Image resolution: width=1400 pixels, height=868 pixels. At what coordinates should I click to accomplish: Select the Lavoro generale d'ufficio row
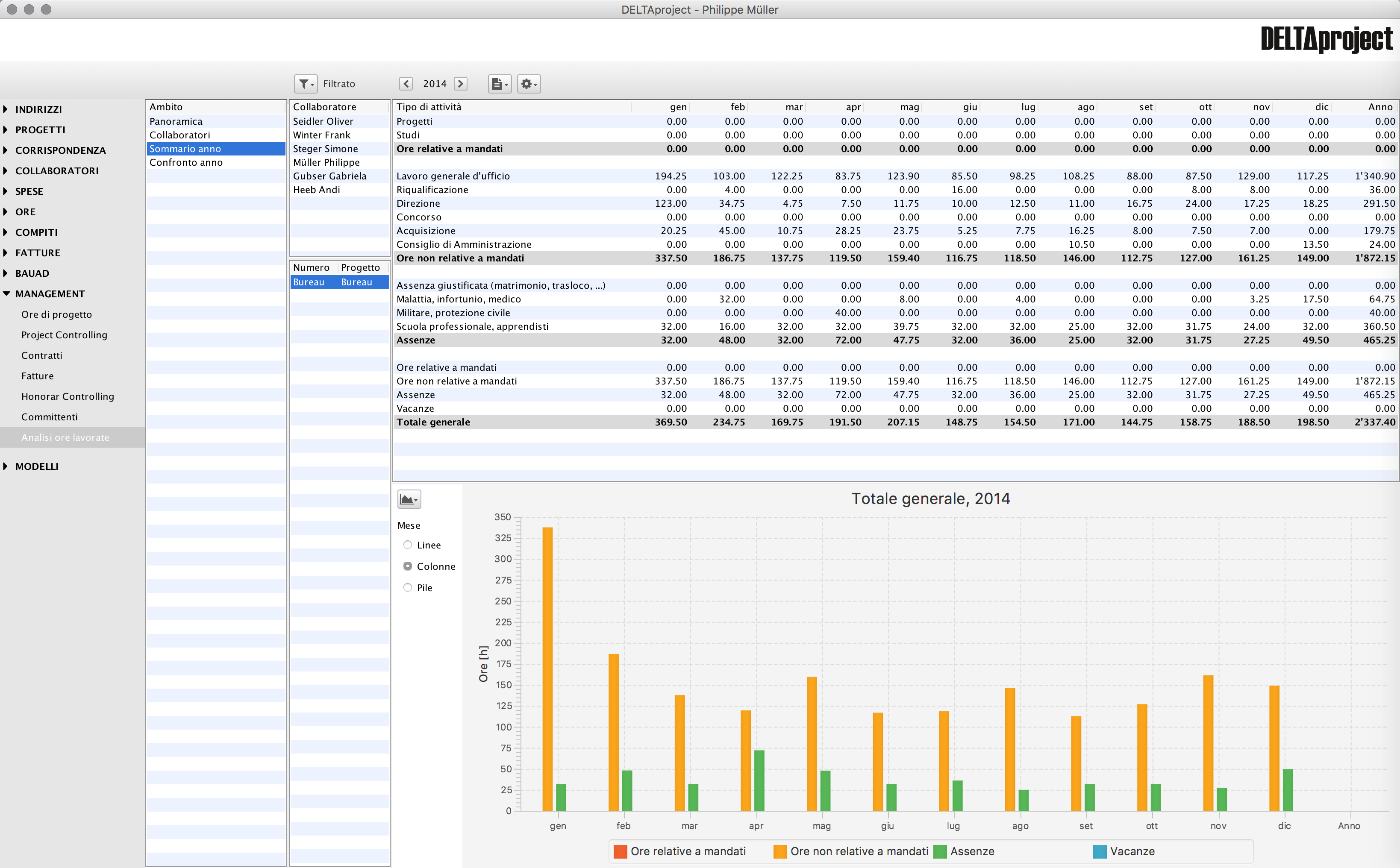(895, 176)
